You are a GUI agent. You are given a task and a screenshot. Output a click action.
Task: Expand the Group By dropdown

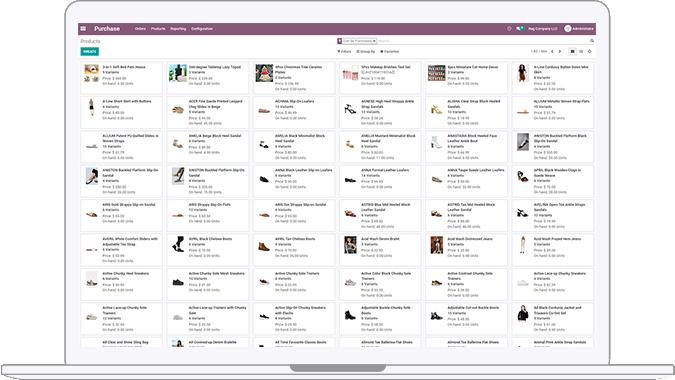(366, 52)
